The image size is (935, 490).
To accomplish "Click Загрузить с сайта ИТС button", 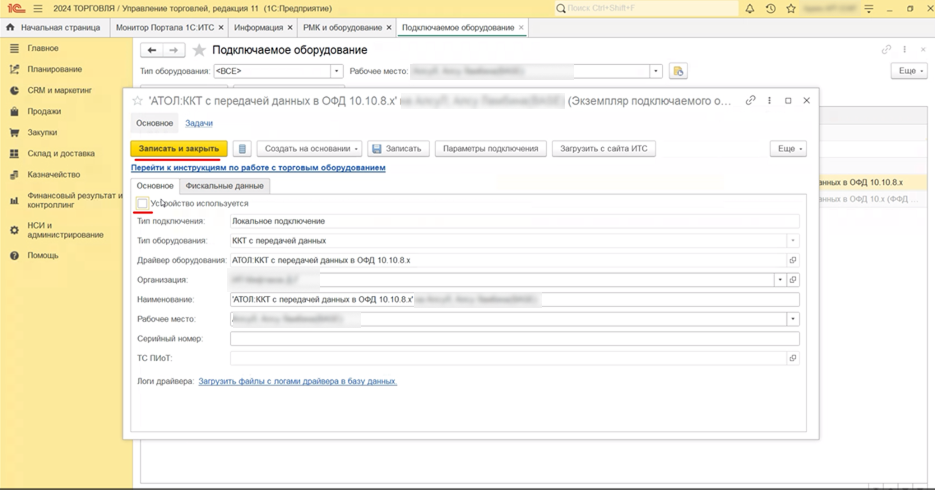I will pyautogui.click(x=603, y=148).
